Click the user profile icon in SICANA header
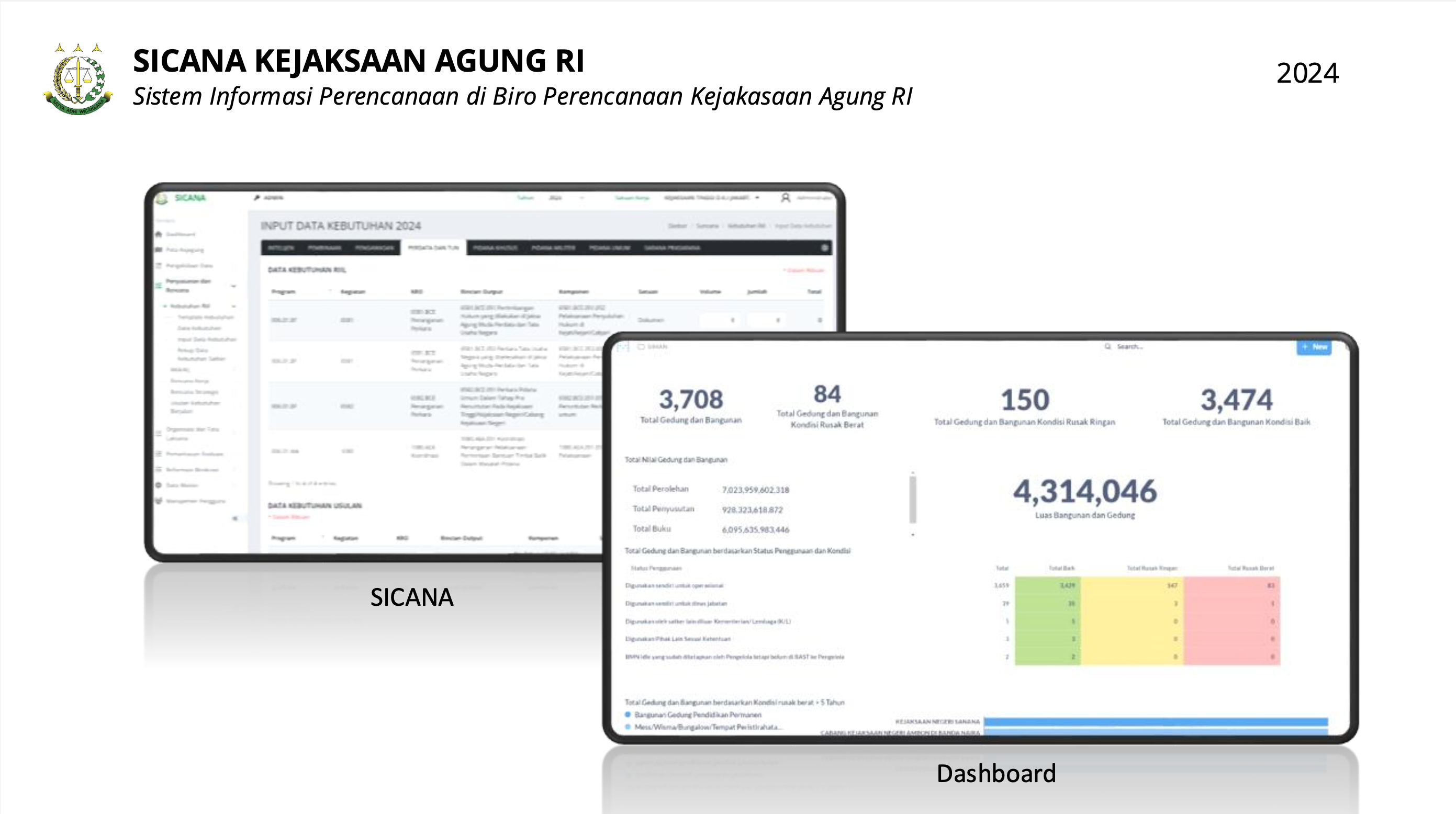This screenshot has width=1456, height=814. tap(785, 198)
